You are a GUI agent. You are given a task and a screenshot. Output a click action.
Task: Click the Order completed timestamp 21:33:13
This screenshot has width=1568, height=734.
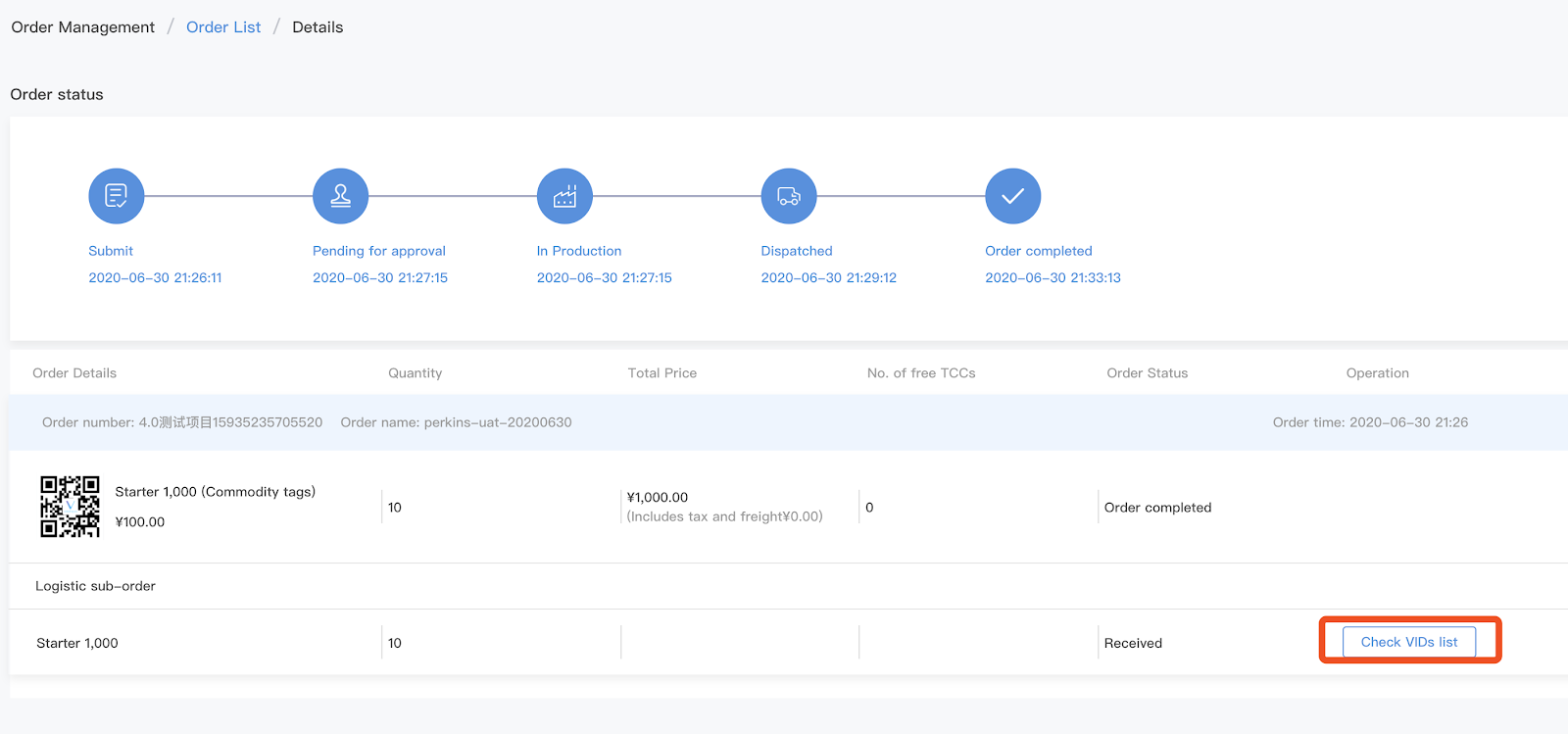[1053, 277]
